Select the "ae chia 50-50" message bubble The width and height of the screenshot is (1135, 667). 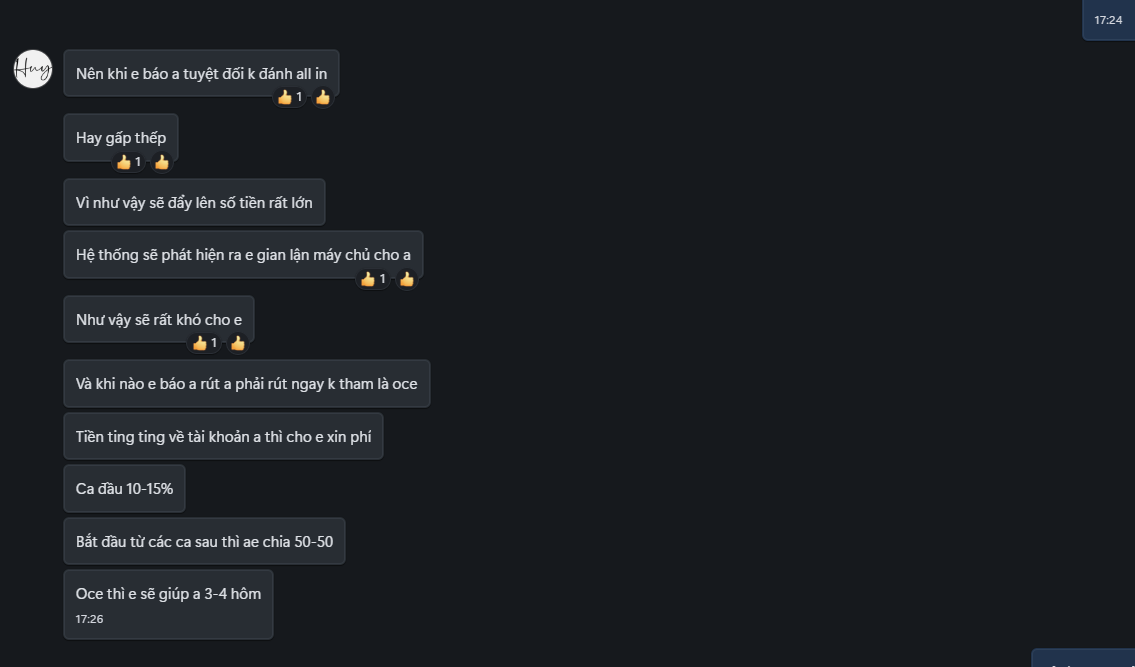[204, 541]
